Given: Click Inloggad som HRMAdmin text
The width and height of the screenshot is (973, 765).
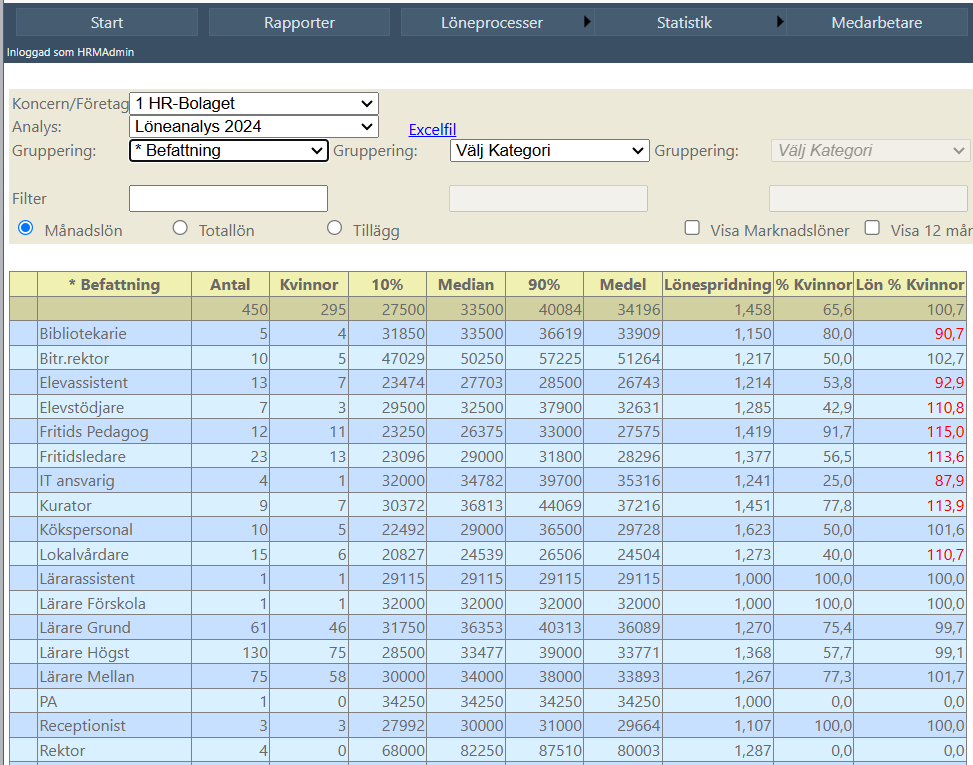Looking at the screenshot, I should pos(70,52).
